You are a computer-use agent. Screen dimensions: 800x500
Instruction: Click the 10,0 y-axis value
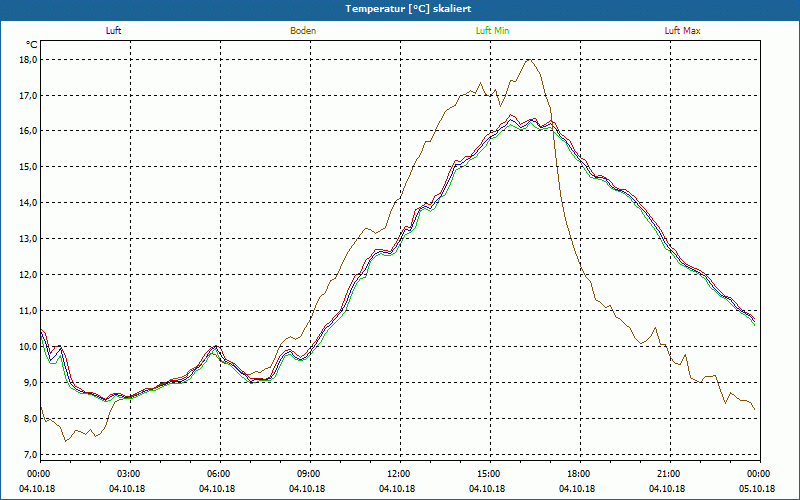(29, 346)
